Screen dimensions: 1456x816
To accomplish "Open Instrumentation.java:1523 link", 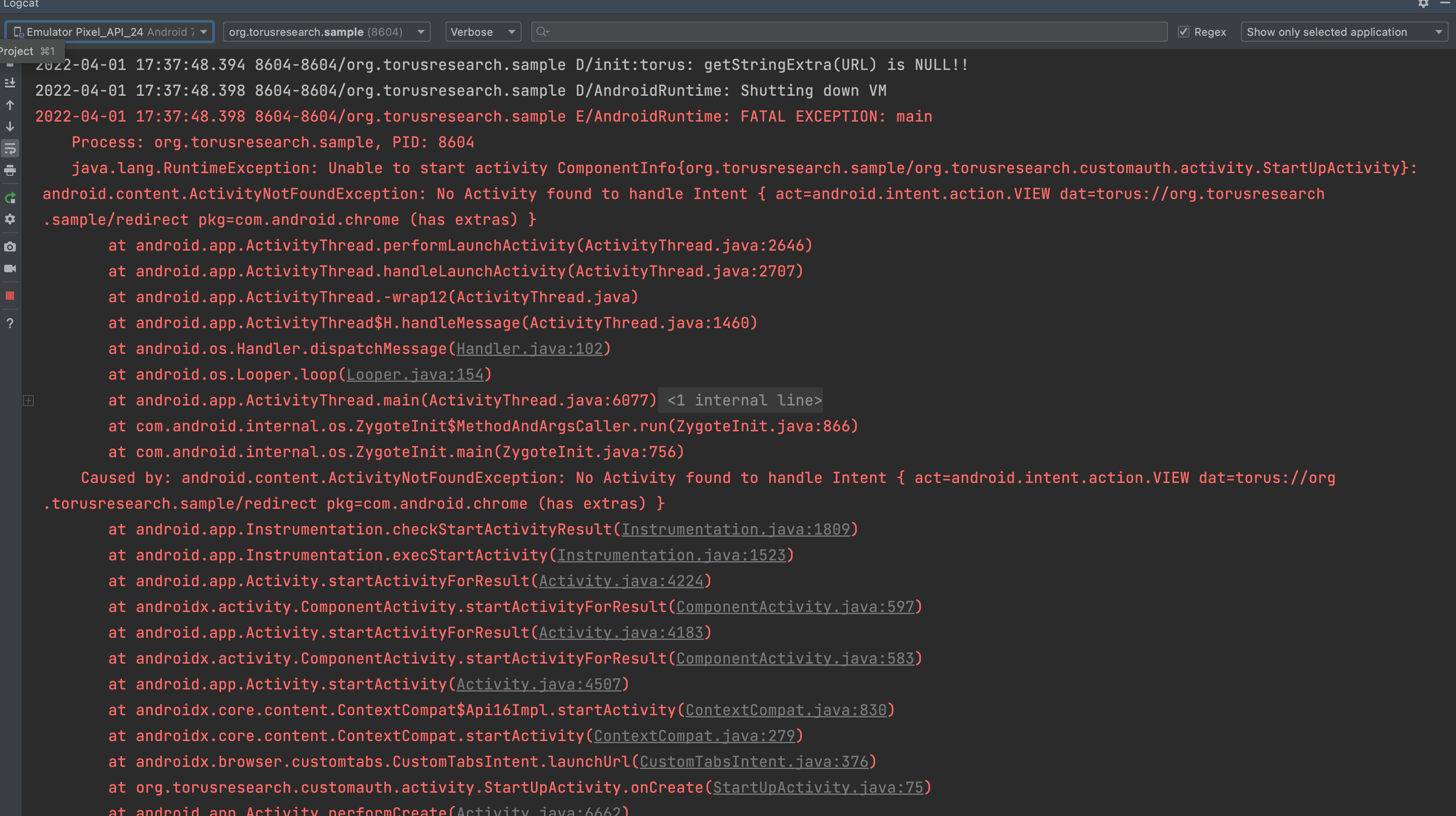I will coord(671,555).
